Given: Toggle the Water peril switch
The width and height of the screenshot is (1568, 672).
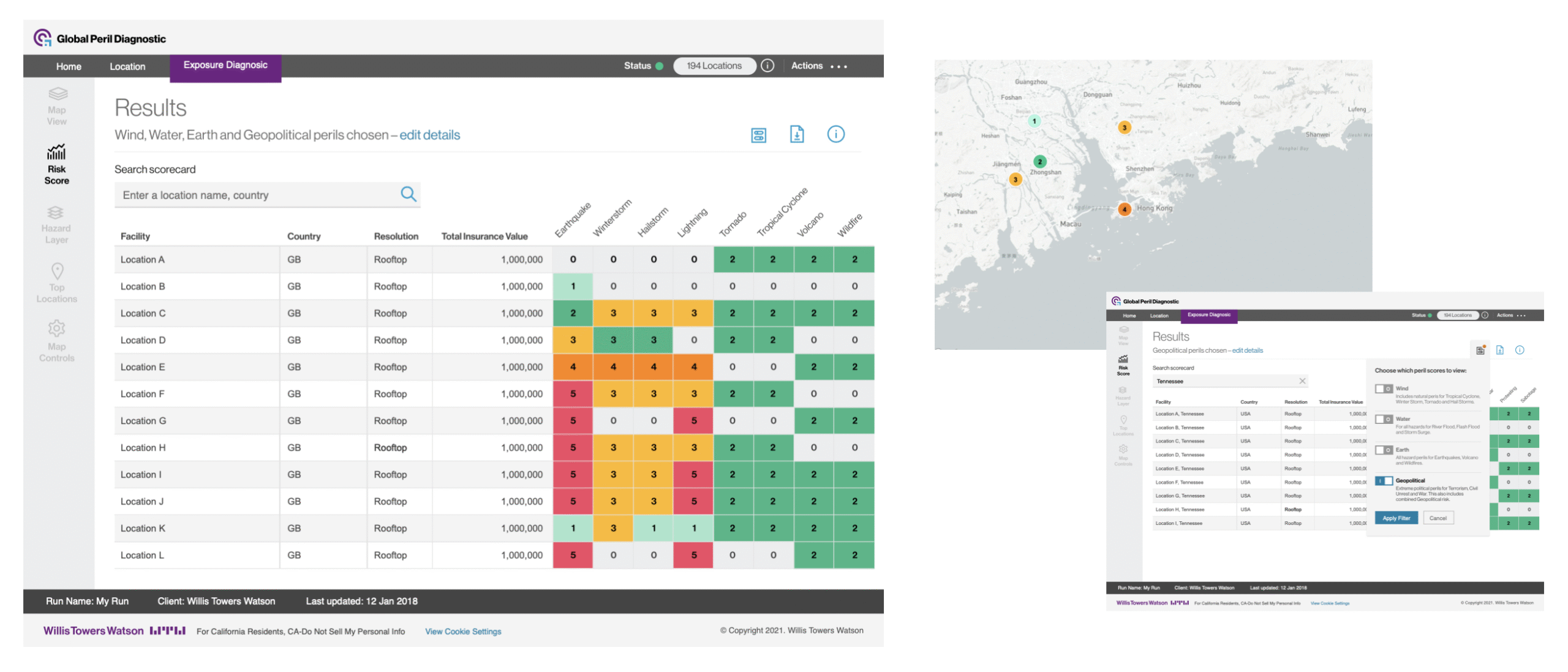Looking at the screenshot, I should pyautogui.click(x=1382, y=419).
